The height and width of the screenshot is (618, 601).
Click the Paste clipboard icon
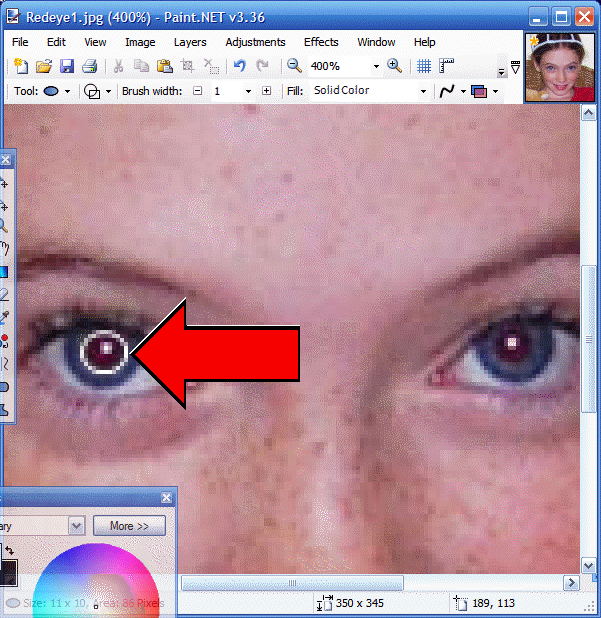point(164,66)
